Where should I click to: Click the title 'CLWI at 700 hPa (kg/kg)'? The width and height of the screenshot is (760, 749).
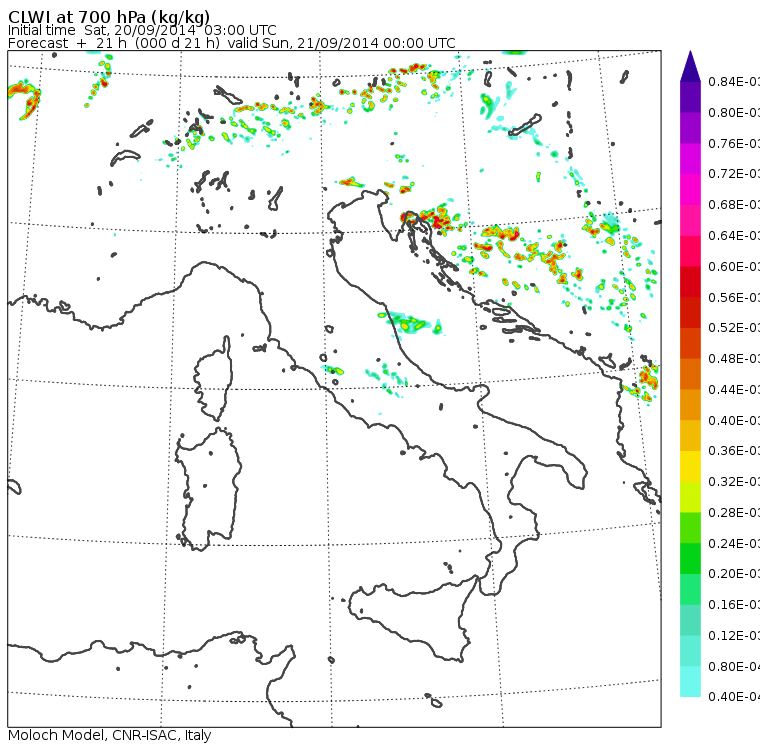coord(109,16)
